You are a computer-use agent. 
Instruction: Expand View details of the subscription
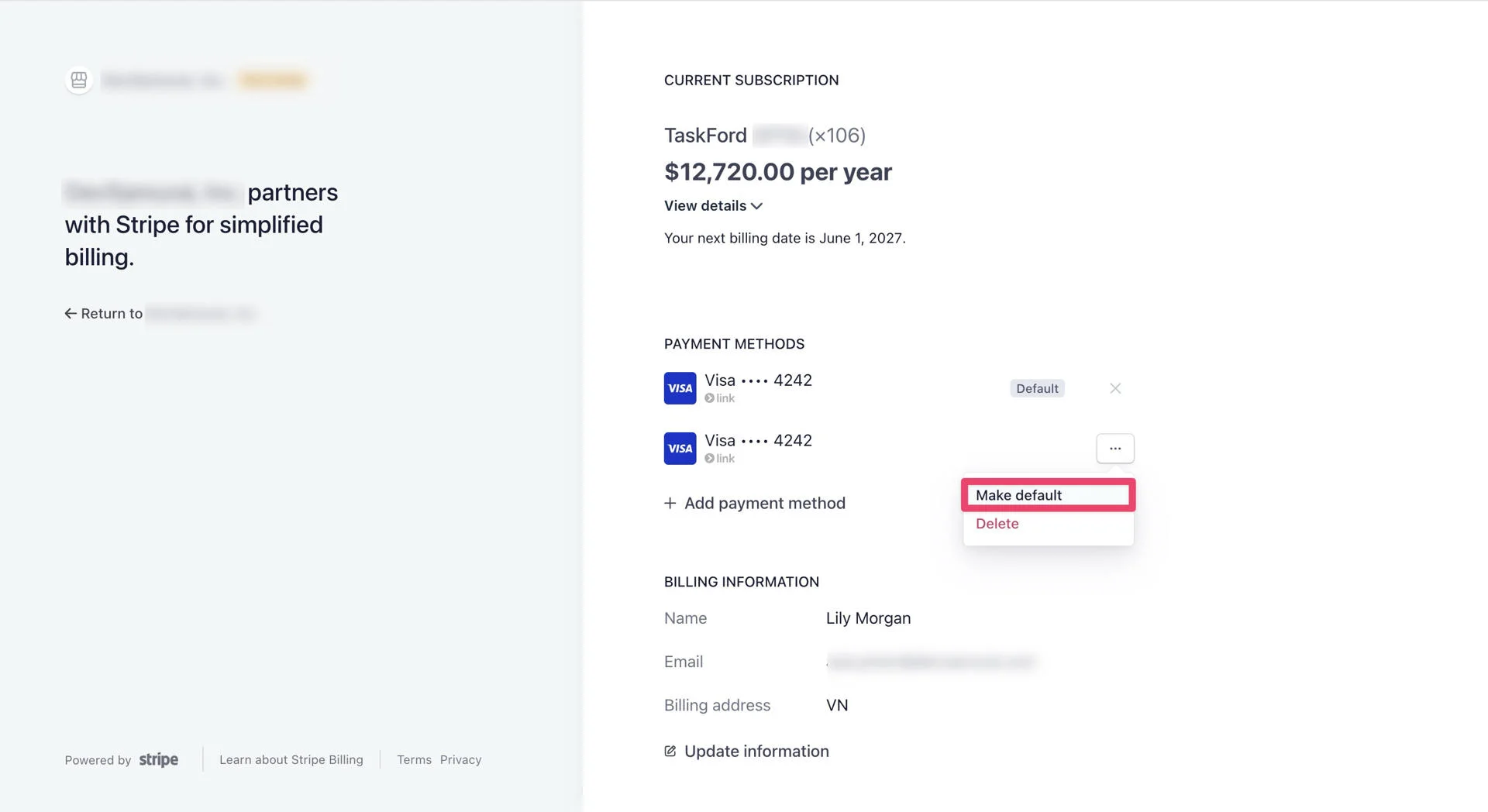point(713,205)
